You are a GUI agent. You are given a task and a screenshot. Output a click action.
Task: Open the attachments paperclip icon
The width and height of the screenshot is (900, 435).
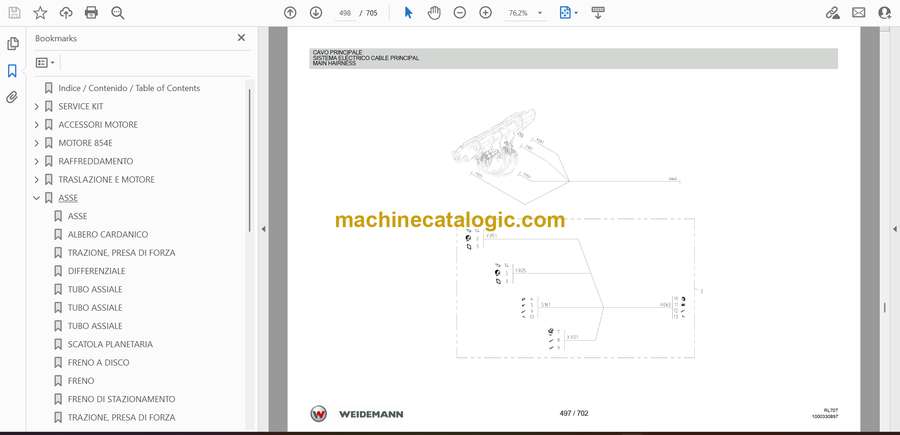[x=13, y=97]
